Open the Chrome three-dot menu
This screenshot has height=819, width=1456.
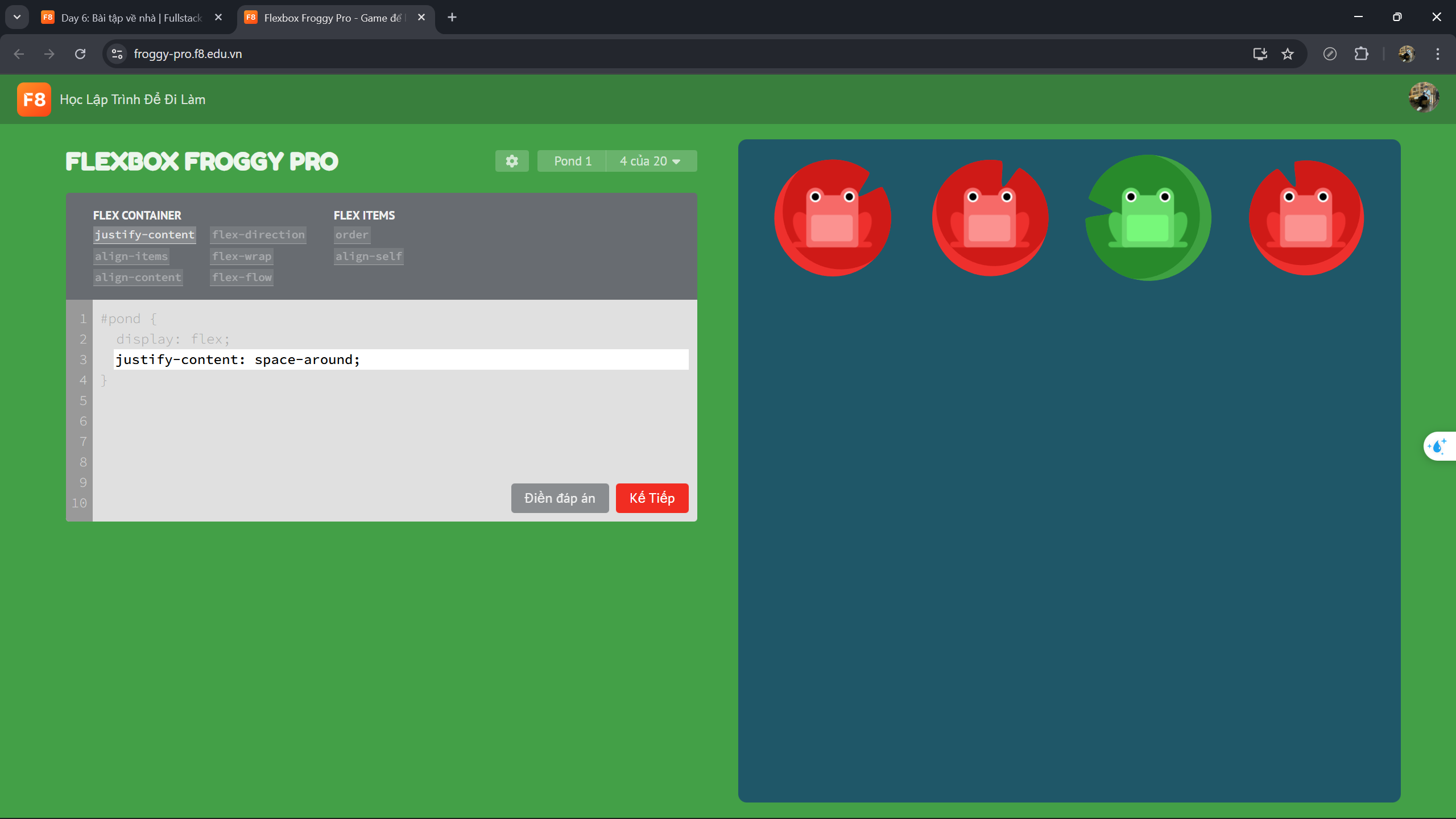click(x=1438, y=54)
